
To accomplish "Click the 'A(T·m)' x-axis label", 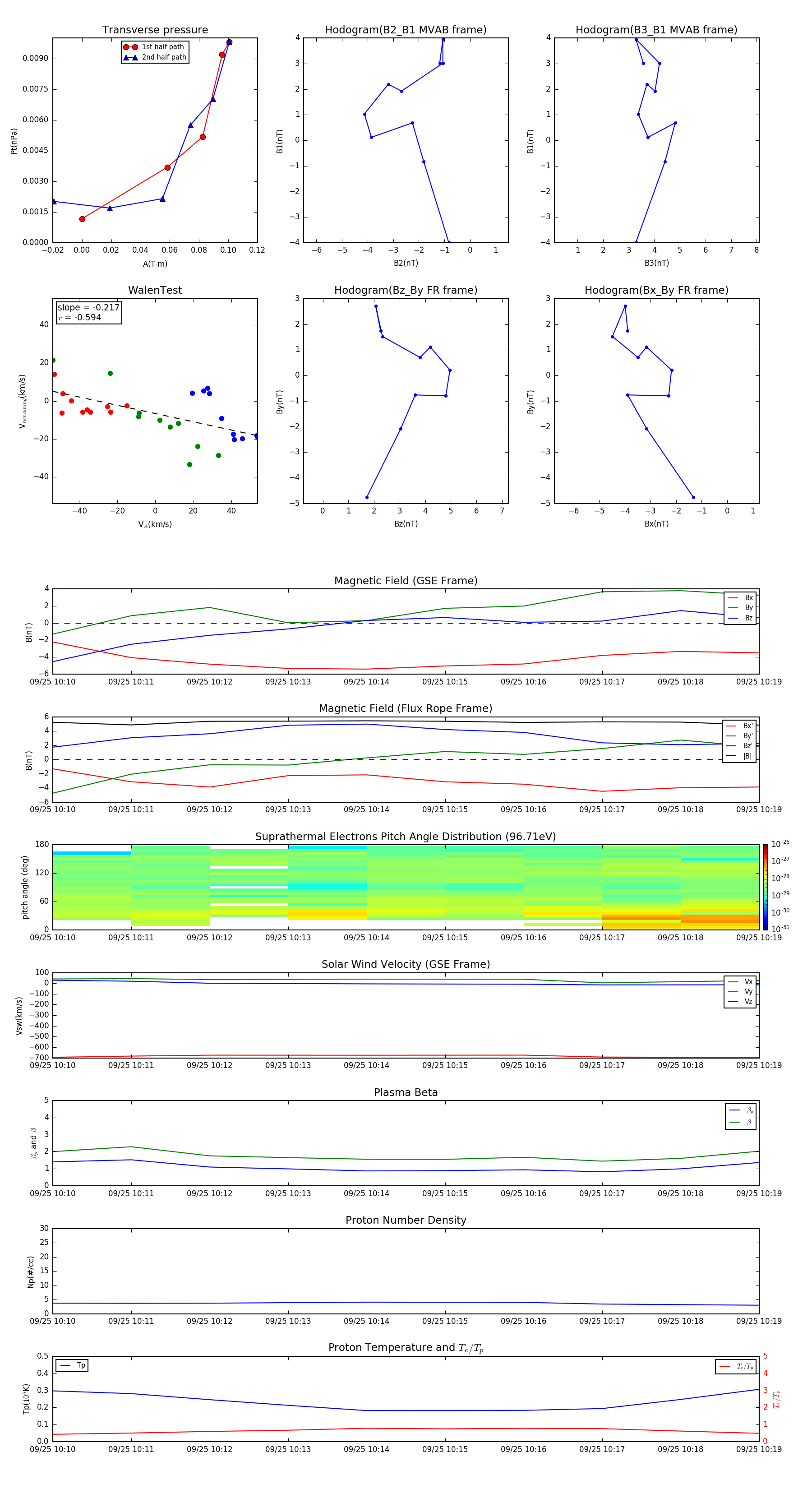I will tap(155, 264).
